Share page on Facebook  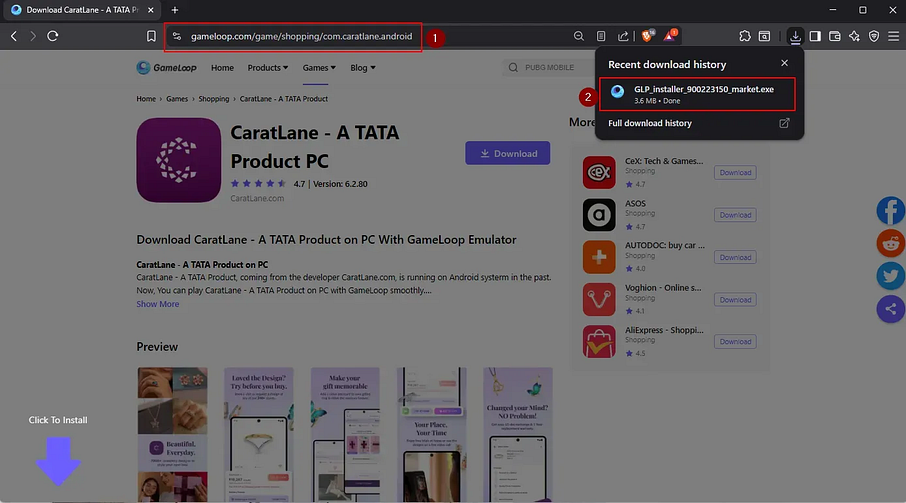point(890,211)
